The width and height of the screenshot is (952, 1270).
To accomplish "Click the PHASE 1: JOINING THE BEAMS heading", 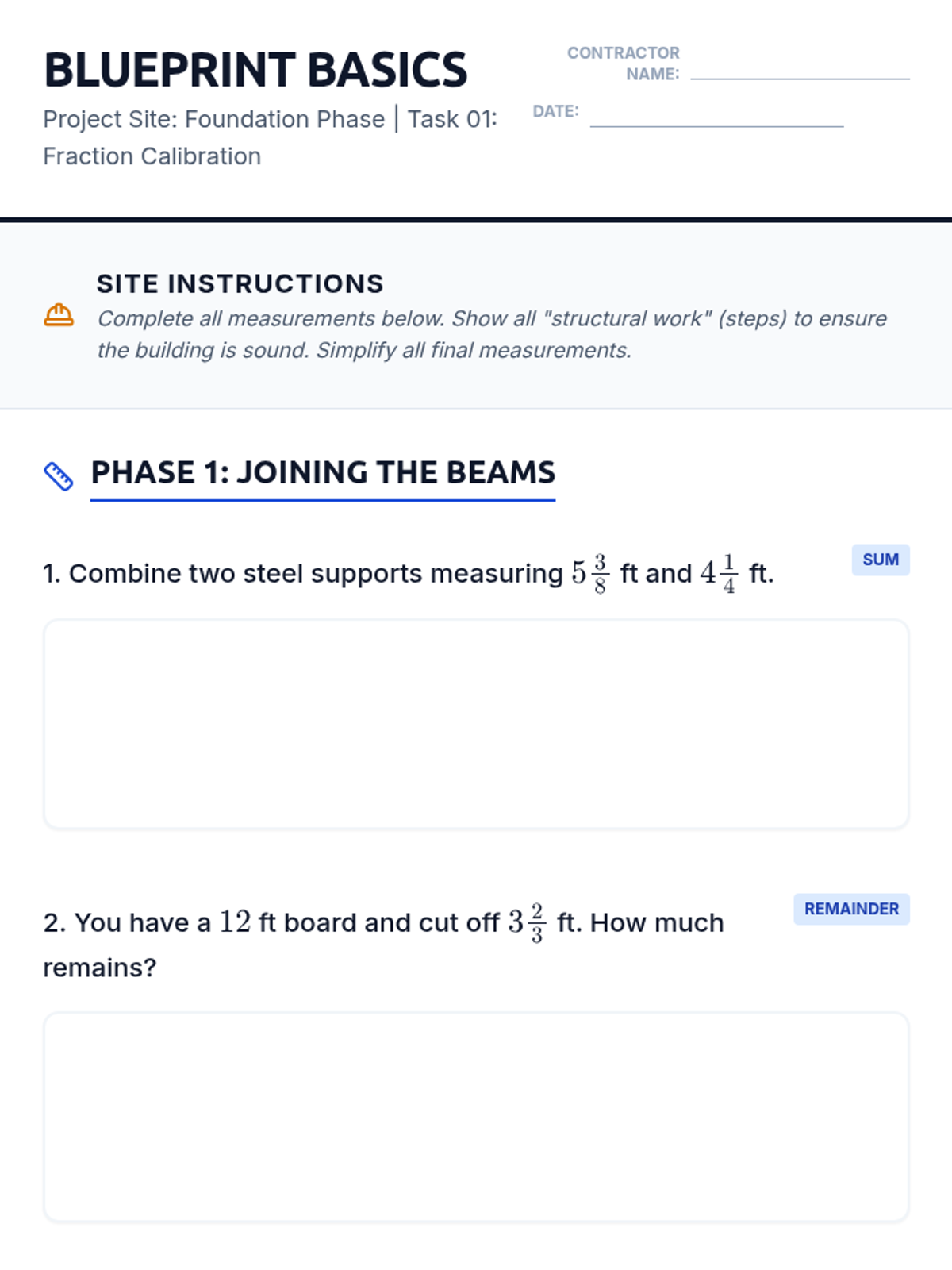I will coord(323,472).
